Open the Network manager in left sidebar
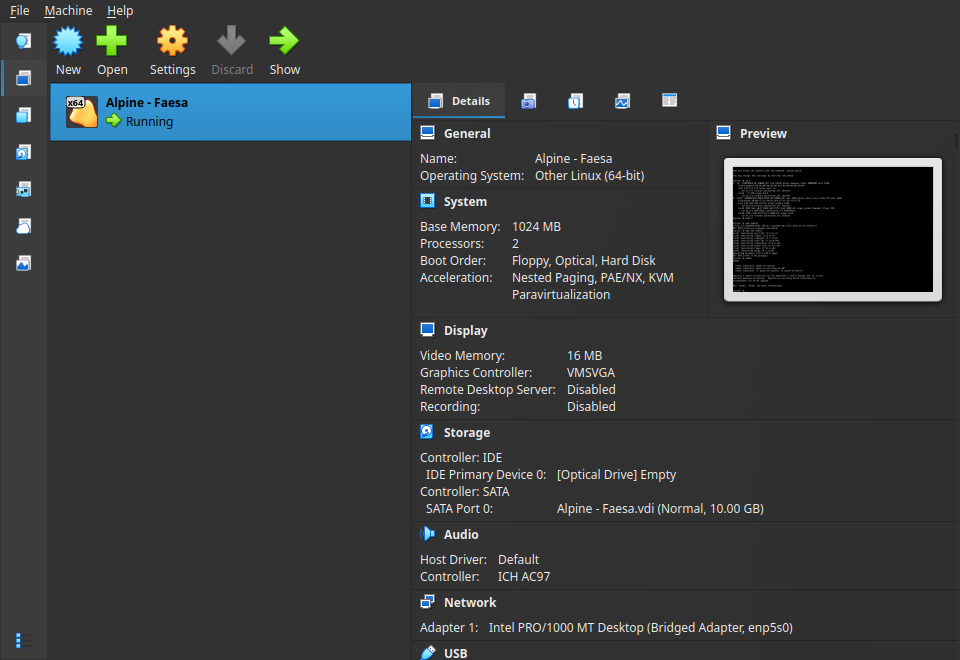960x660 pixels. (x=23, y=189)
